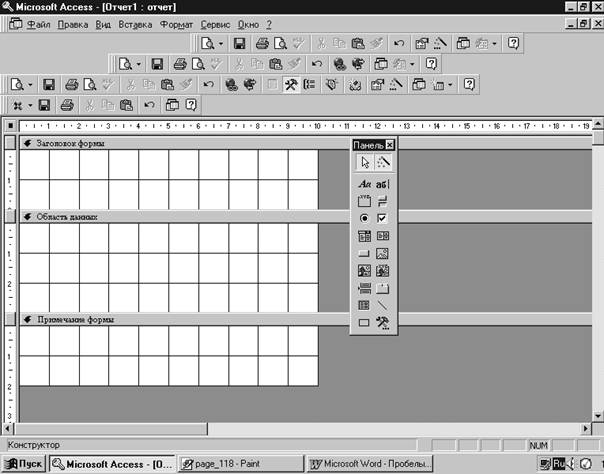Switch to page_118 - Paint in taskbar
The image size is (604, 474).
[x=241, y=464]
